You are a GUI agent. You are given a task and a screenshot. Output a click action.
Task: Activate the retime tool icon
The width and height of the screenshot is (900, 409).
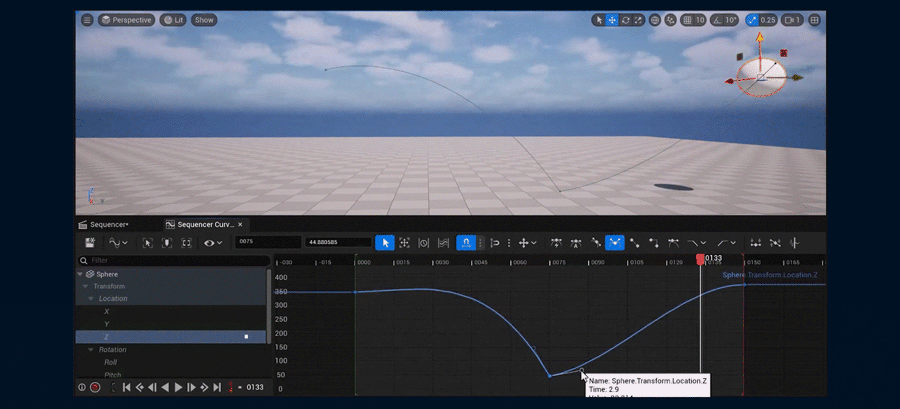point(424,243)
